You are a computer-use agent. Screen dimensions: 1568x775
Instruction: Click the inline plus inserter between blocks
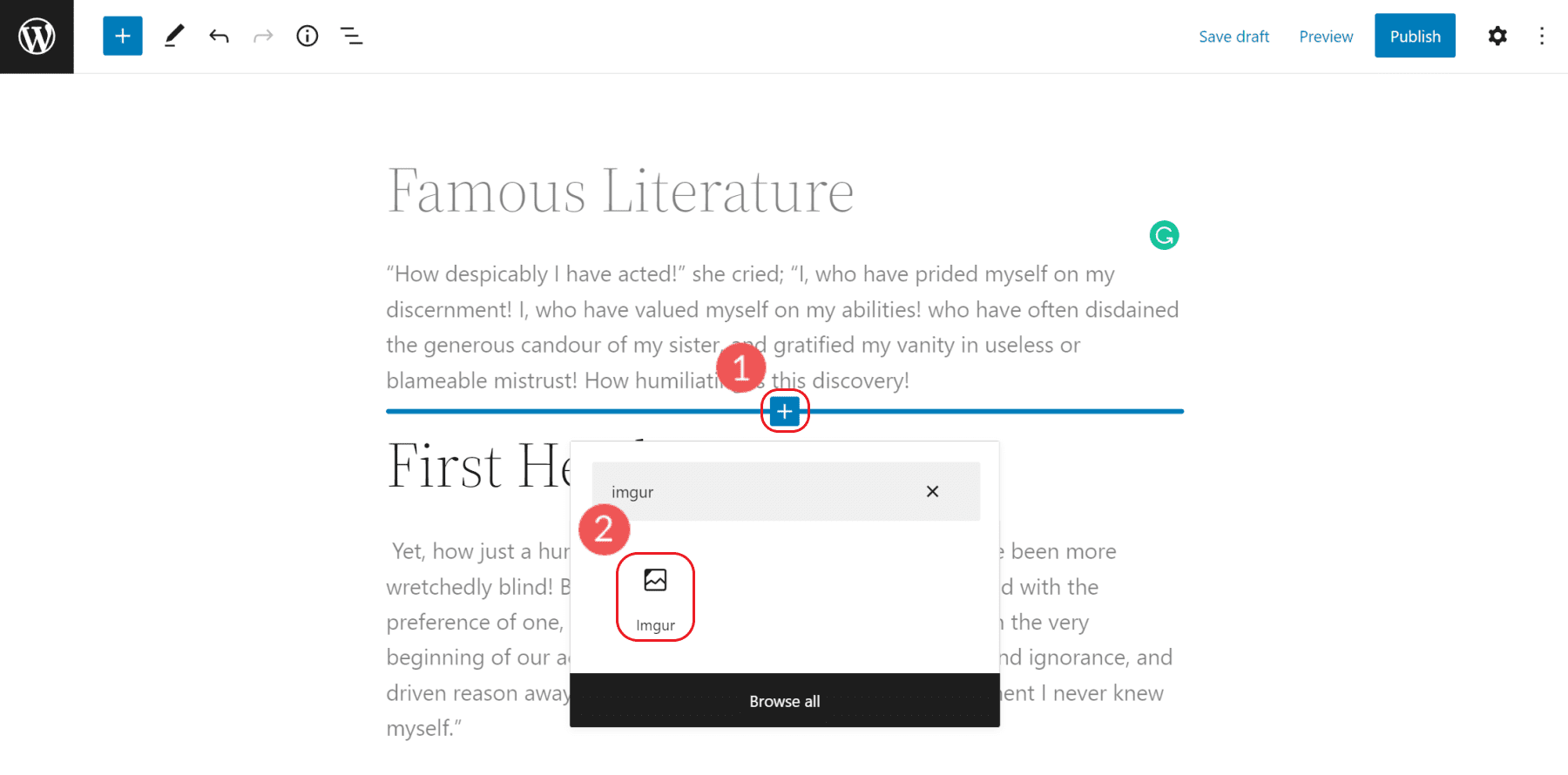[784, 411]
